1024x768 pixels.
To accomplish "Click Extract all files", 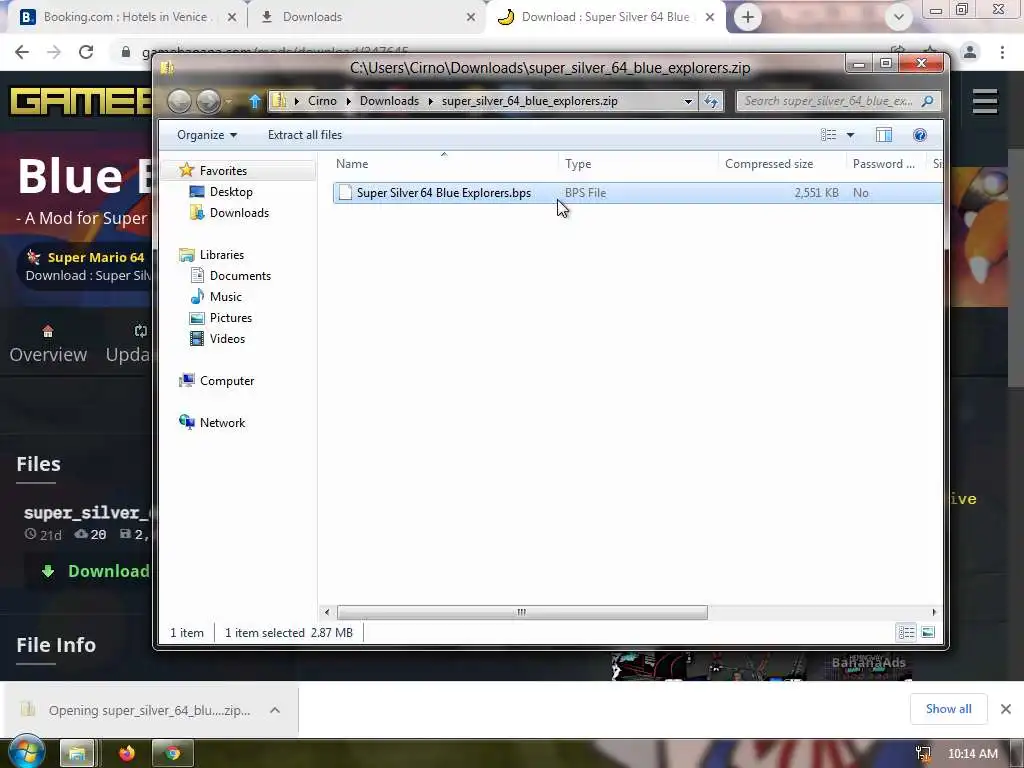I will tap(305, 135).
